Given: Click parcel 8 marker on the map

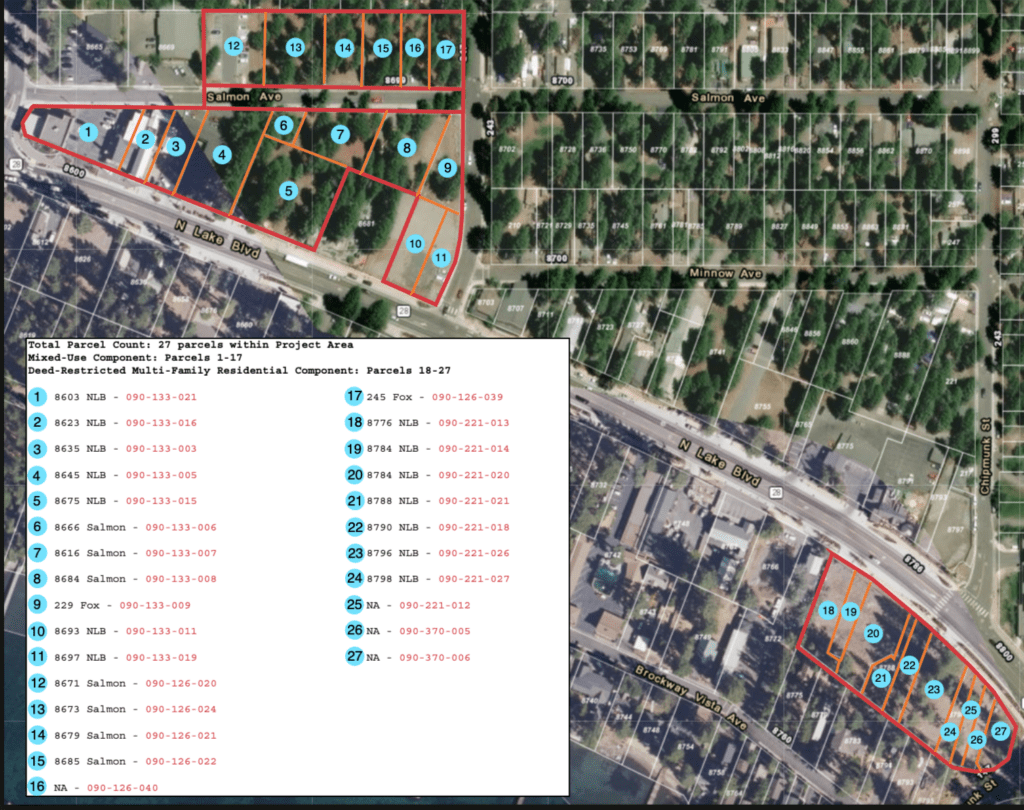Looking at the screenshot, I should [406, 148].
